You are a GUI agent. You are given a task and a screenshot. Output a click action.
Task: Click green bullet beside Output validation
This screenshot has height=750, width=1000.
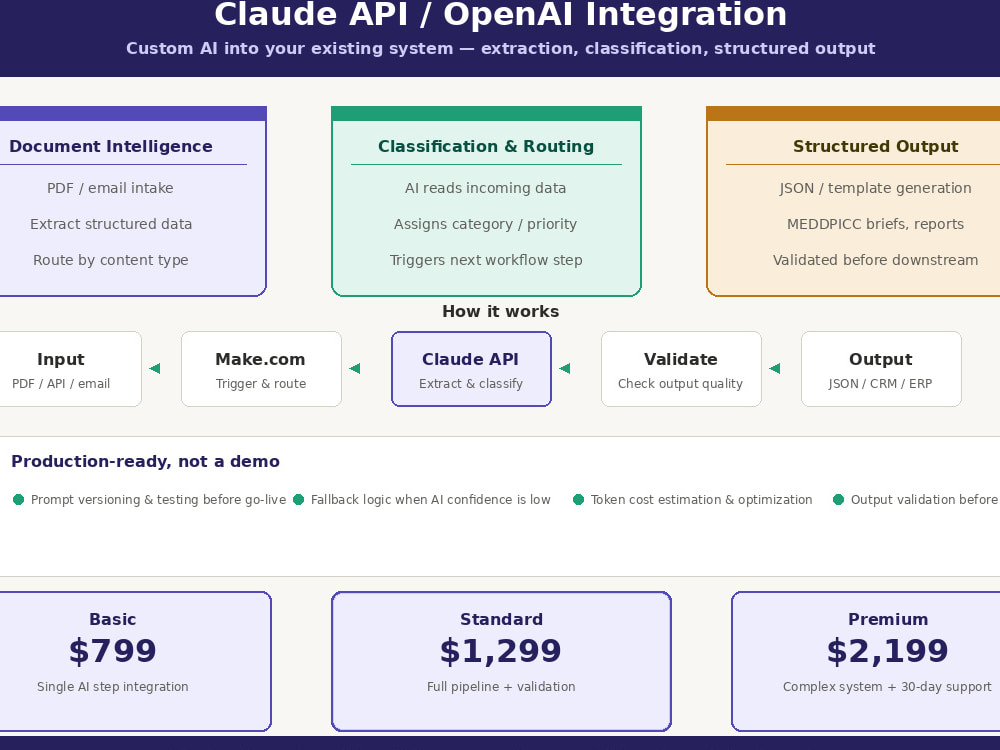pyautogui.click(x=839, y=499)
